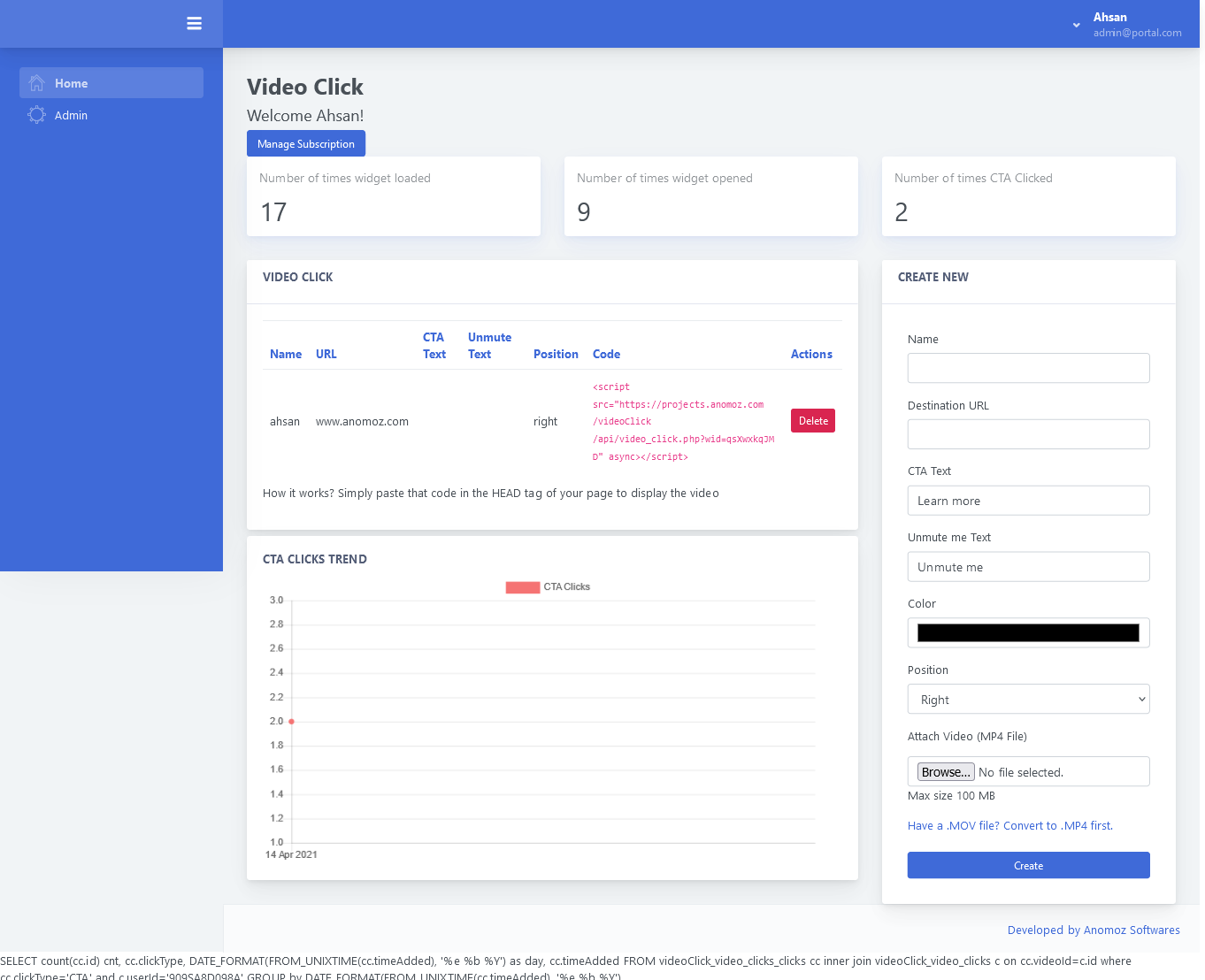
Task: Open the Admin menu item
Action: pos(71,115)
